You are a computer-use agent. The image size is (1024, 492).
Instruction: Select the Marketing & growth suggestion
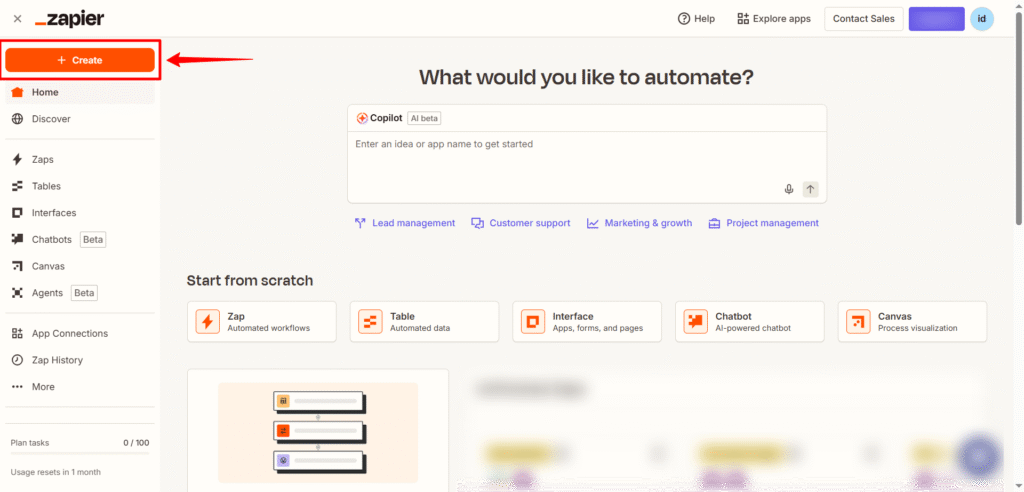639,223
